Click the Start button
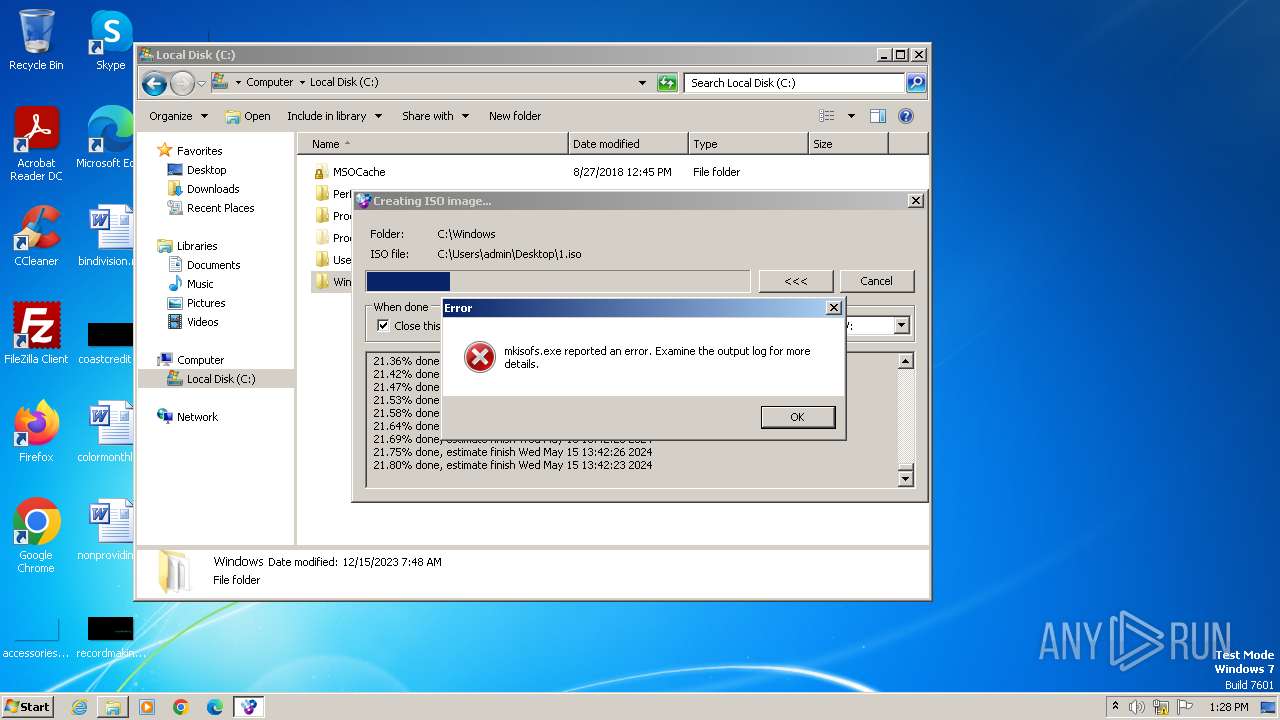The width and height of the screenshot is (1280, 720). pyautogui.click(x=28, y=707)
